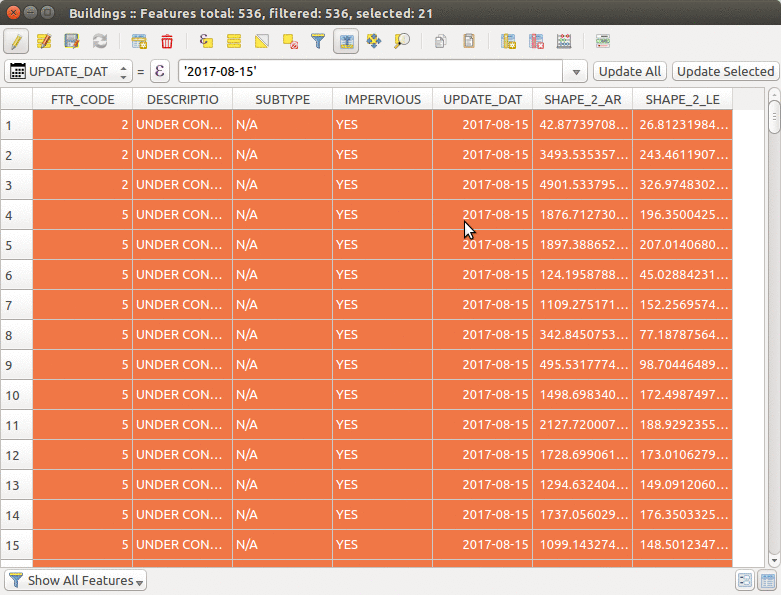Click Update All button
Screen dimensions: 781x595
[630, 72]
